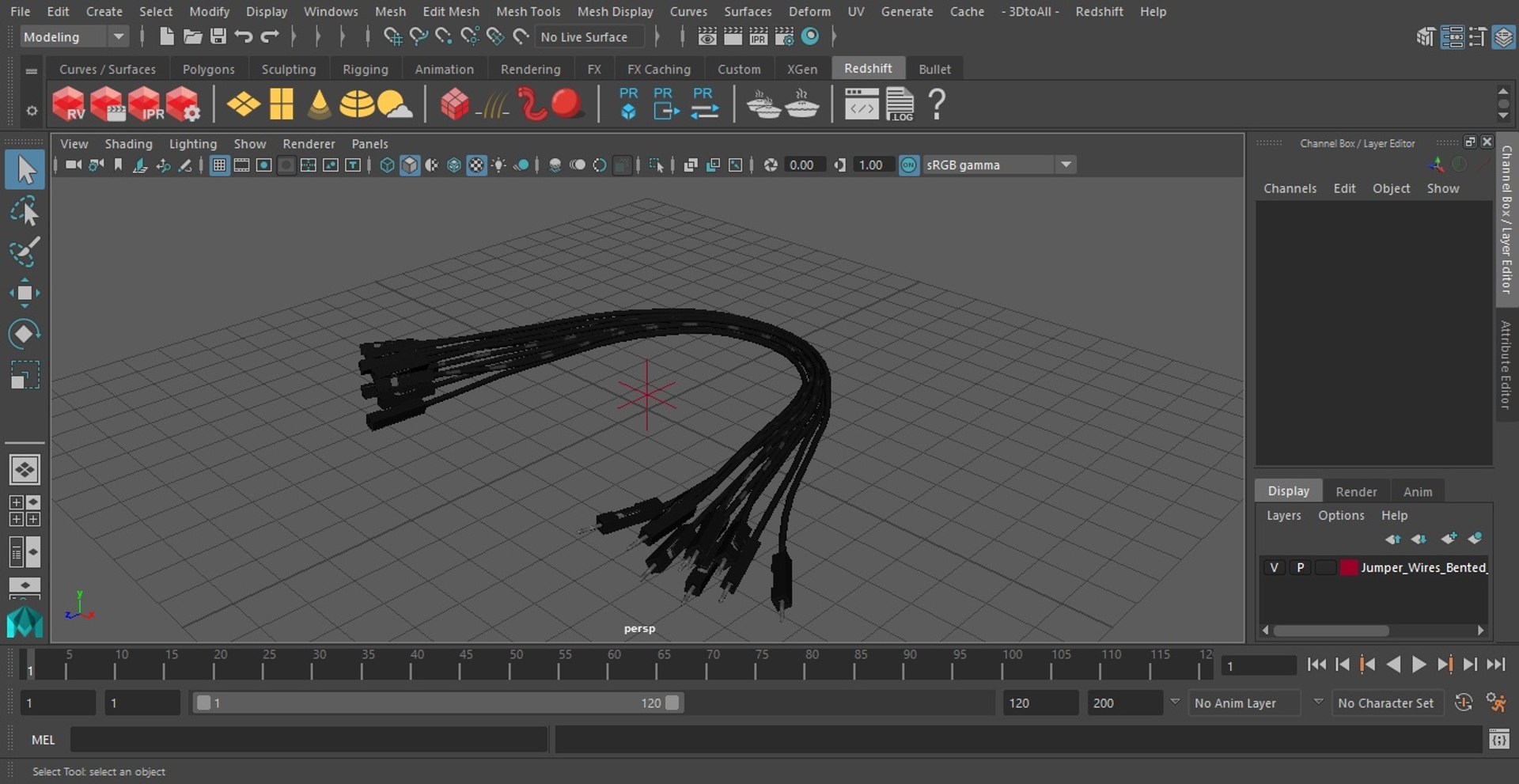The image size is (1519, 784).
Task: Select the arrow Select tool
Action: pos(25,169)
